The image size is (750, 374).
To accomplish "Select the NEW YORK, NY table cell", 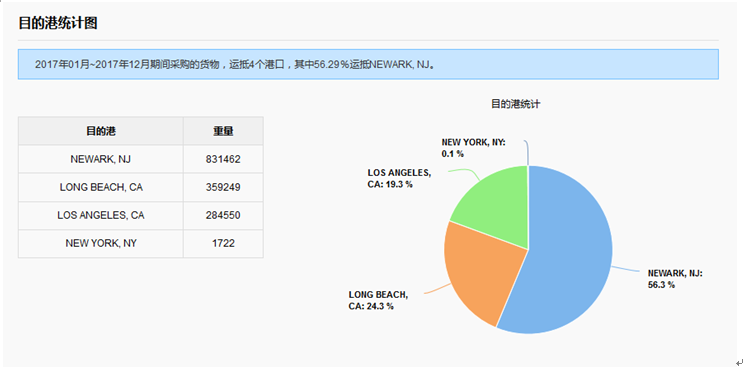I will point(101,243).
